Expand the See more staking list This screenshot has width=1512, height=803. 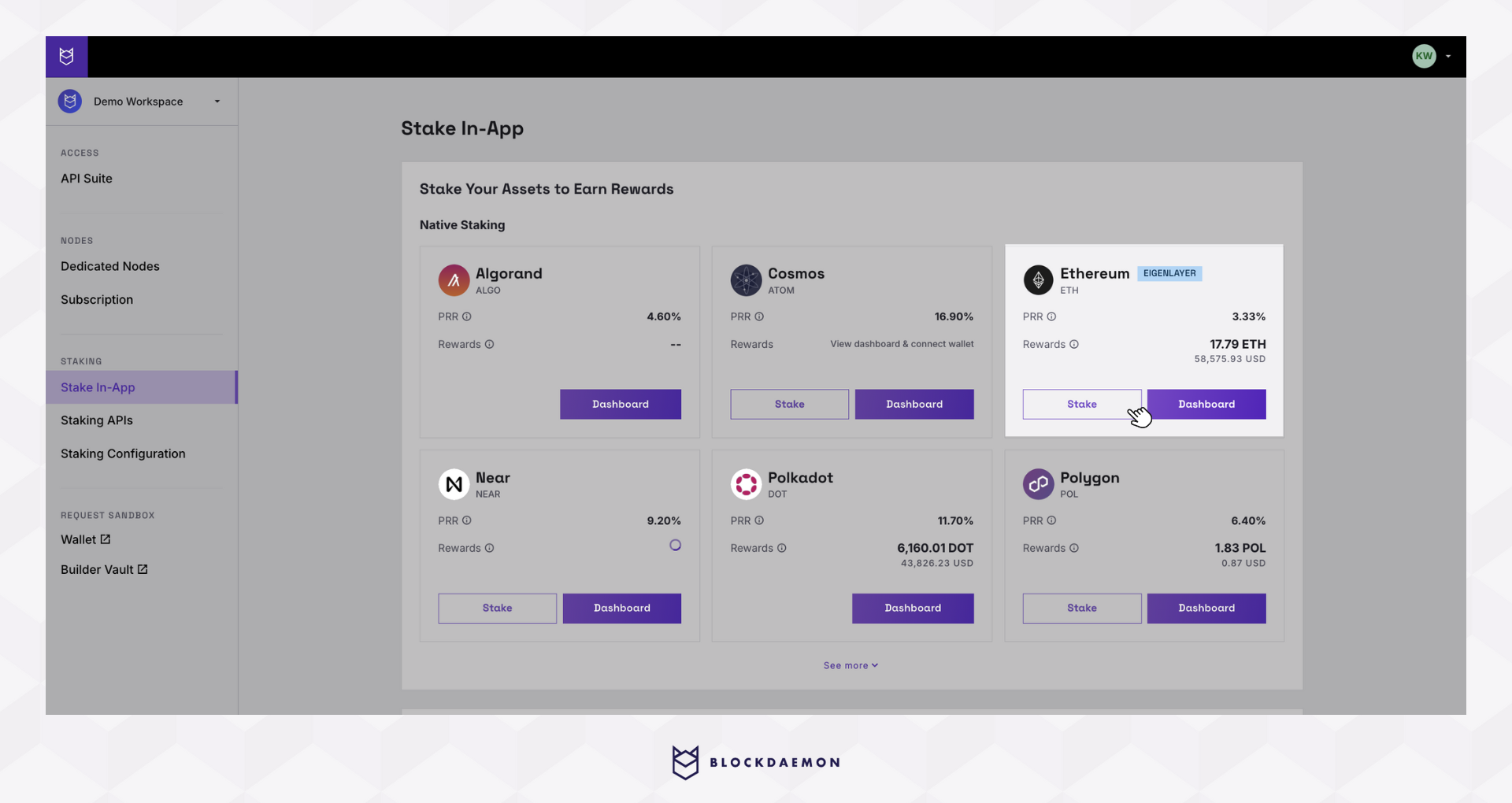click(x=850, y=665)
